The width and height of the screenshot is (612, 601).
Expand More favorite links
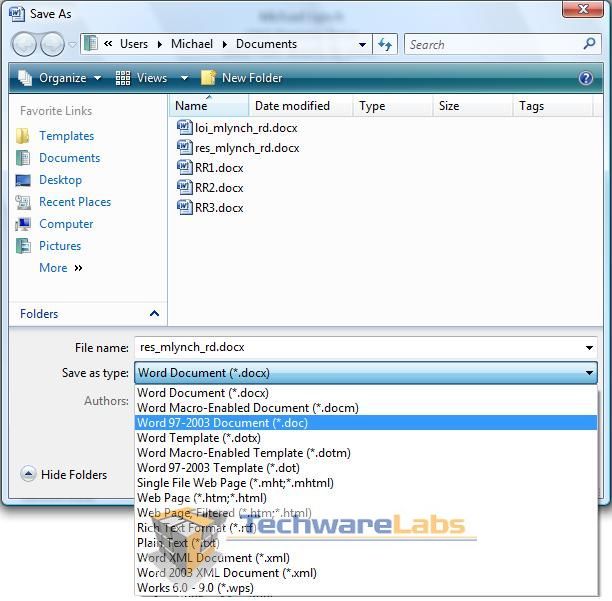click(61, 268)
